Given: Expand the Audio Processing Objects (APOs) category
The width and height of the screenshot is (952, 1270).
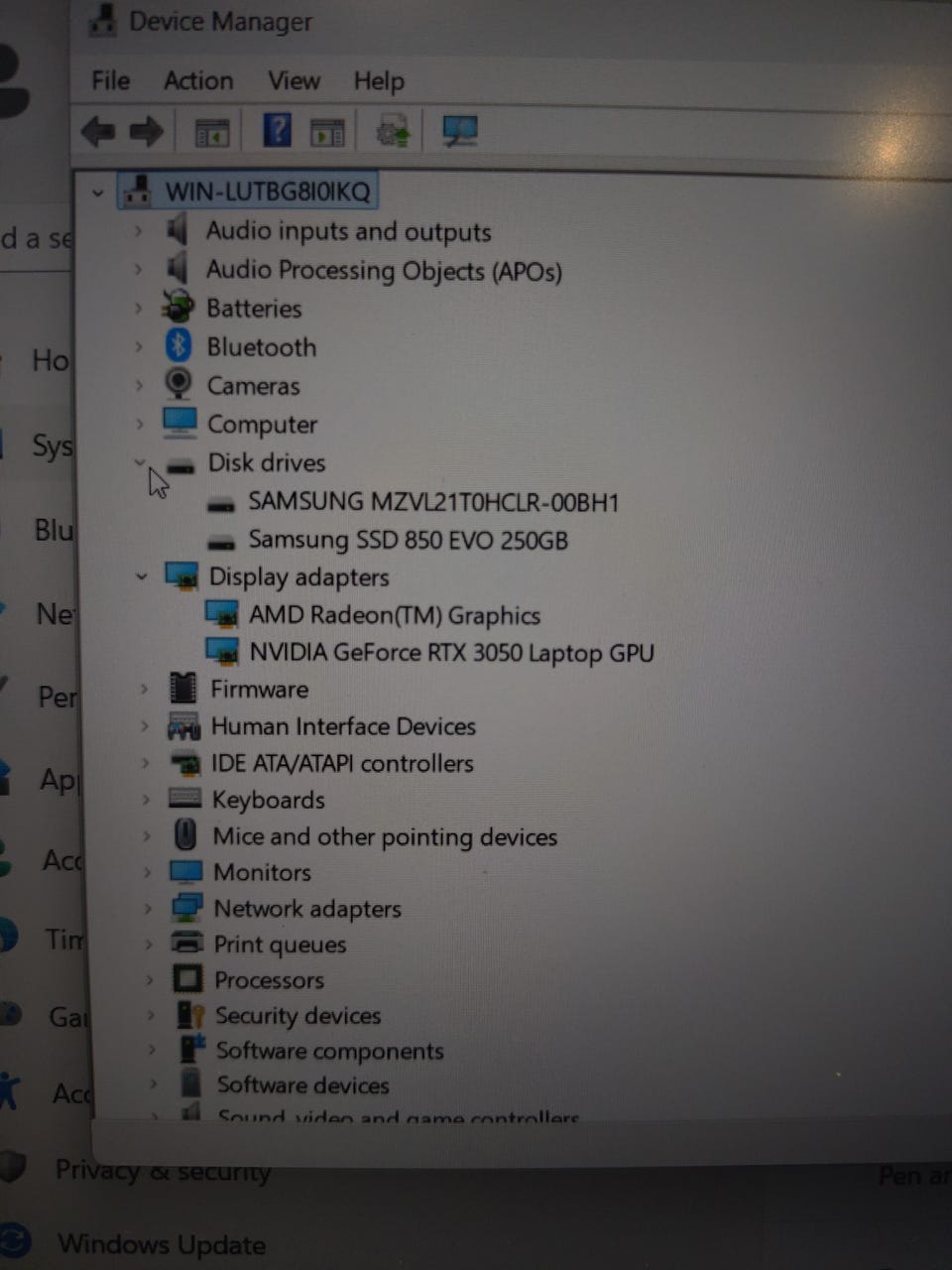Looking at the screenshot, I should click(x=138, y=270).
